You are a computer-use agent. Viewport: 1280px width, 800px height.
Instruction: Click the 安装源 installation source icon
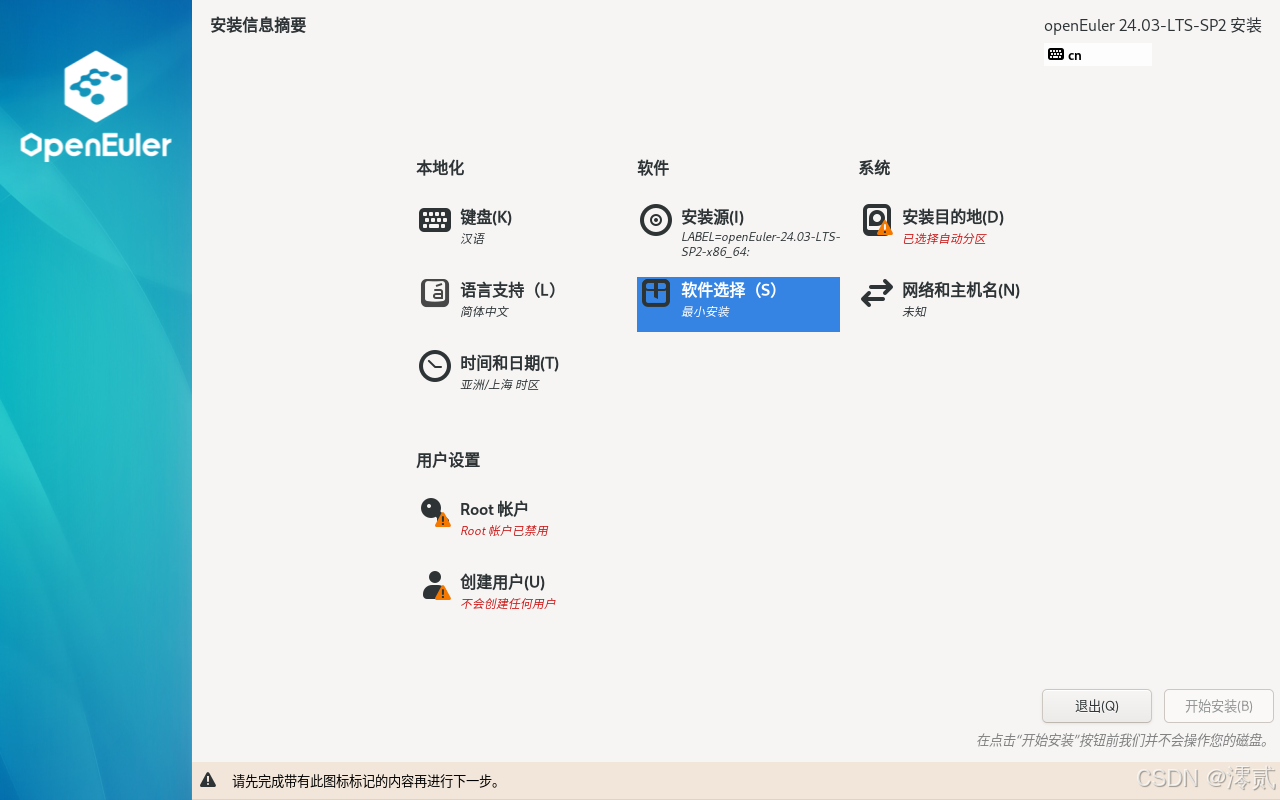pyautogui.click(x=655, y=220)
